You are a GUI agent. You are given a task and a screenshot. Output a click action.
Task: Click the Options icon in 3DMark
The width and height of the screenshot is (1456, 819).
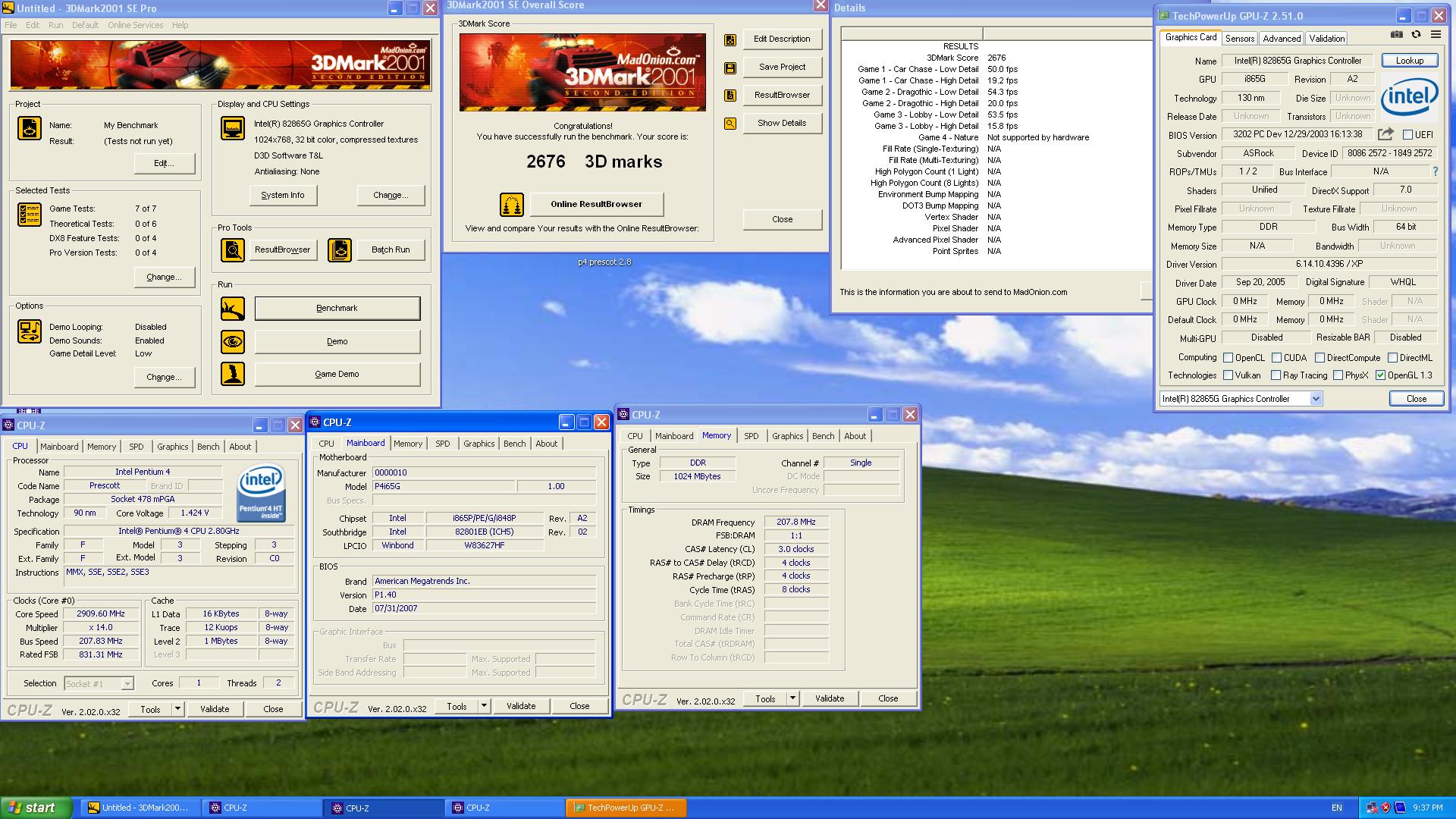pyautogui.click(x=30, y=331)
